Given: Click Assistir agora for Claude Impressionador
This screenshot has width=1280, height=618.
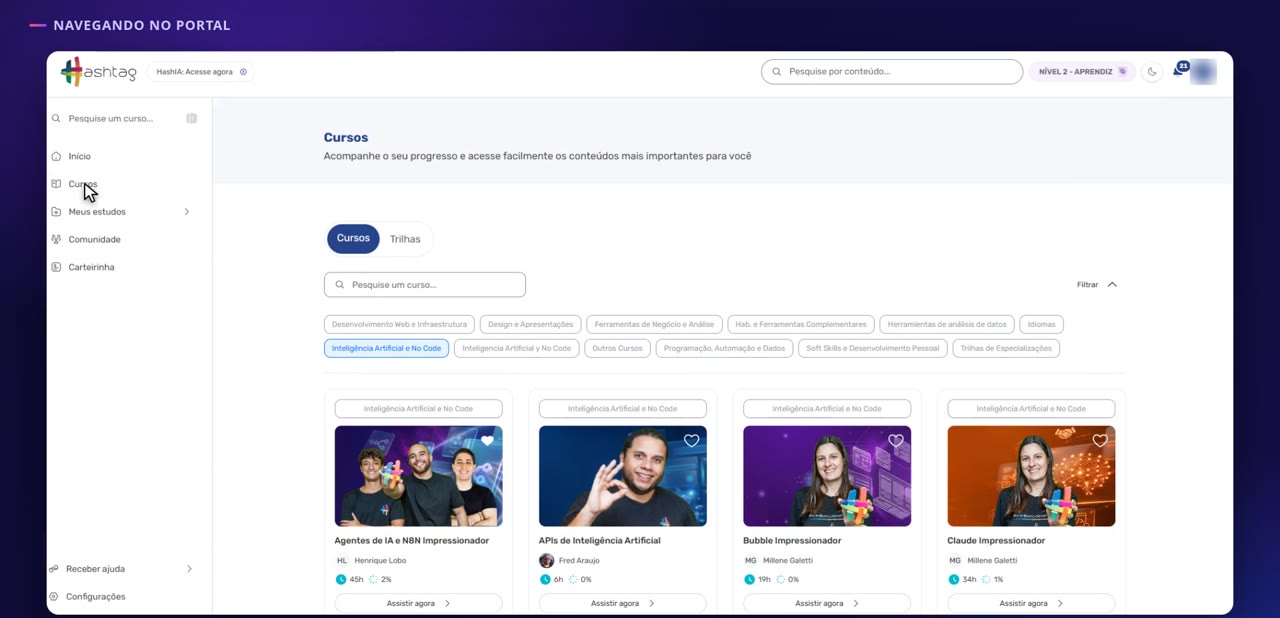Looking at the screenshot, I should tap(1031, 604).
